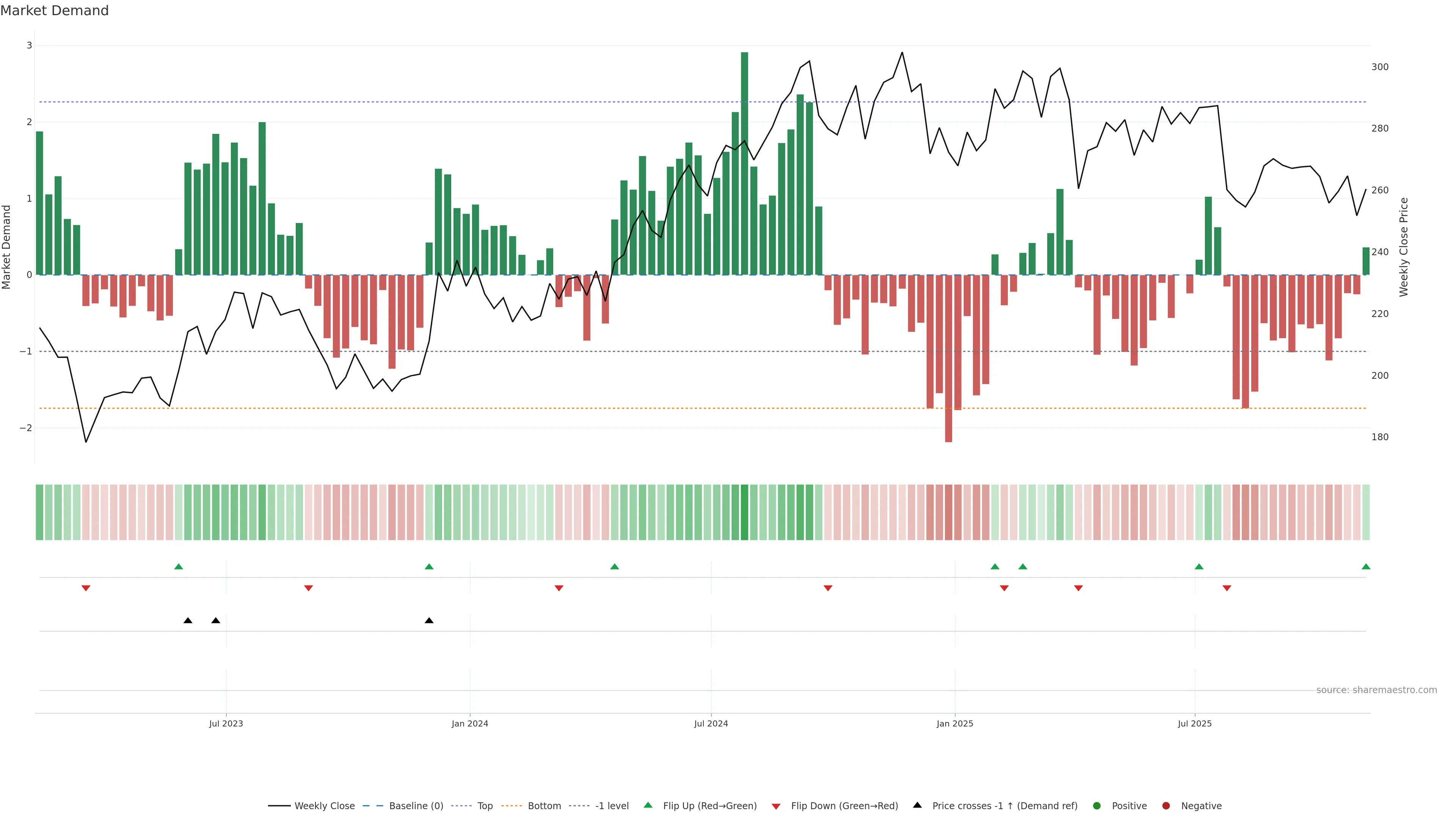
Task: Click the rightmost green flip-up triangle marker
Action: click(1365, 567)
